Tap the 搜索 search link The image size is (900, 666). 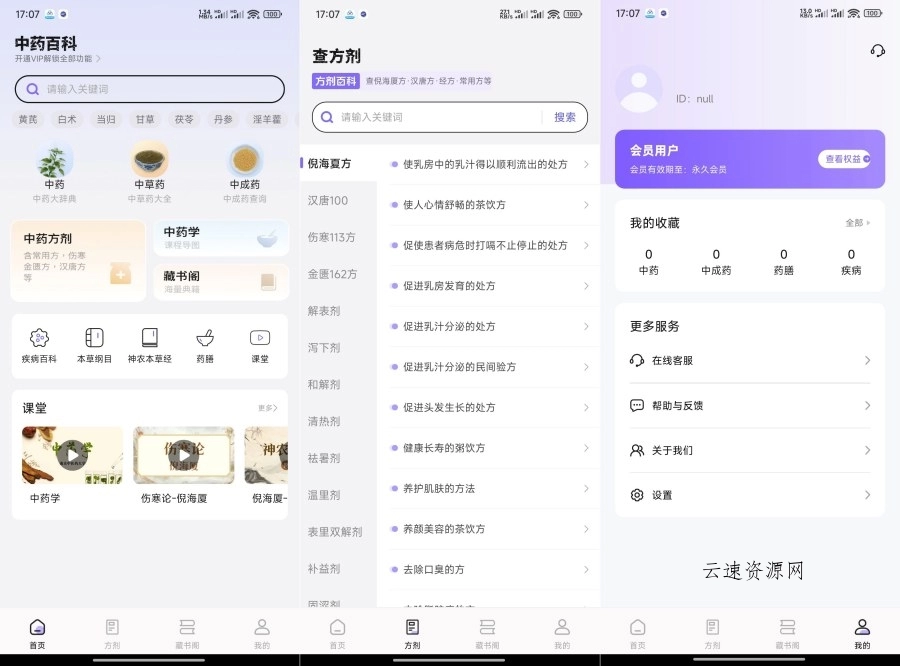click(x=565, y=117)
